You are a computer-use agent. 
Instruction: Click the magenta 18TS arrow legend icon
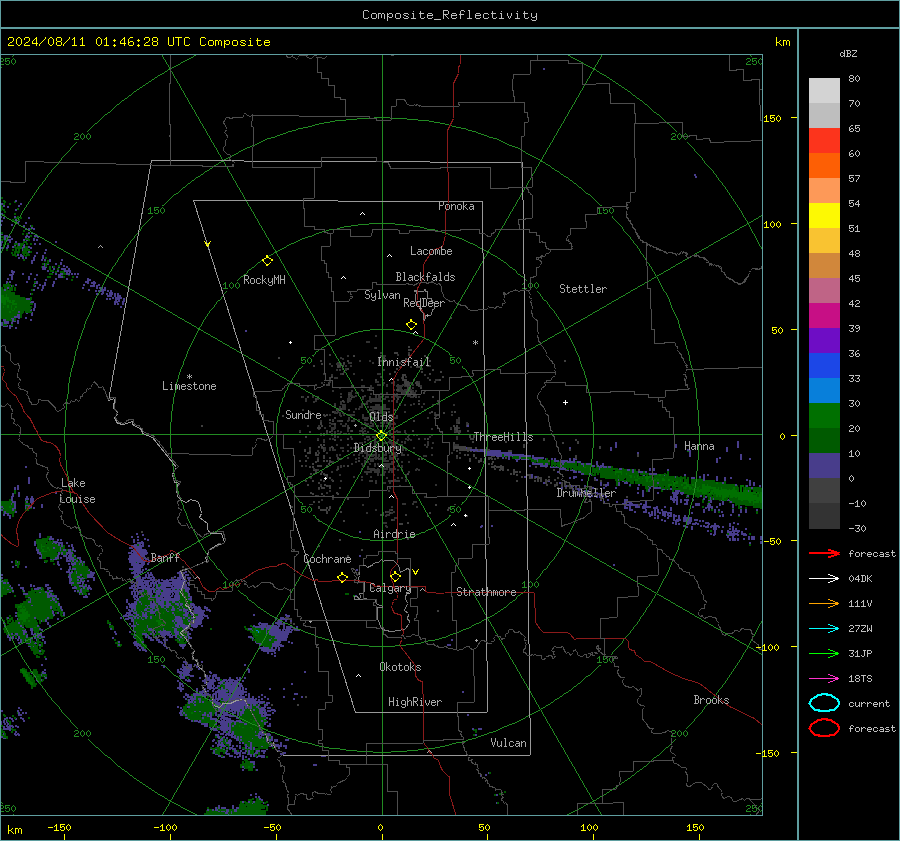tap(824, 679)
